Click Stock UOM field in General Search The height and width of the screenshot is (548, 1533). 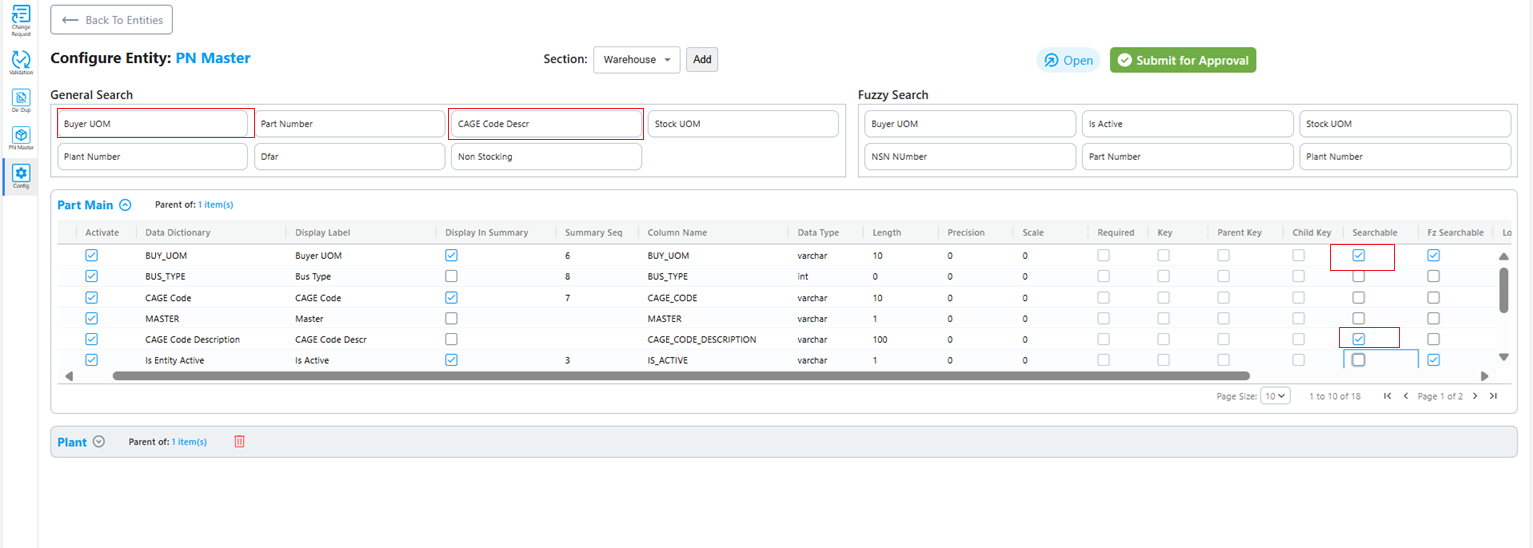(x=743, y=124)
